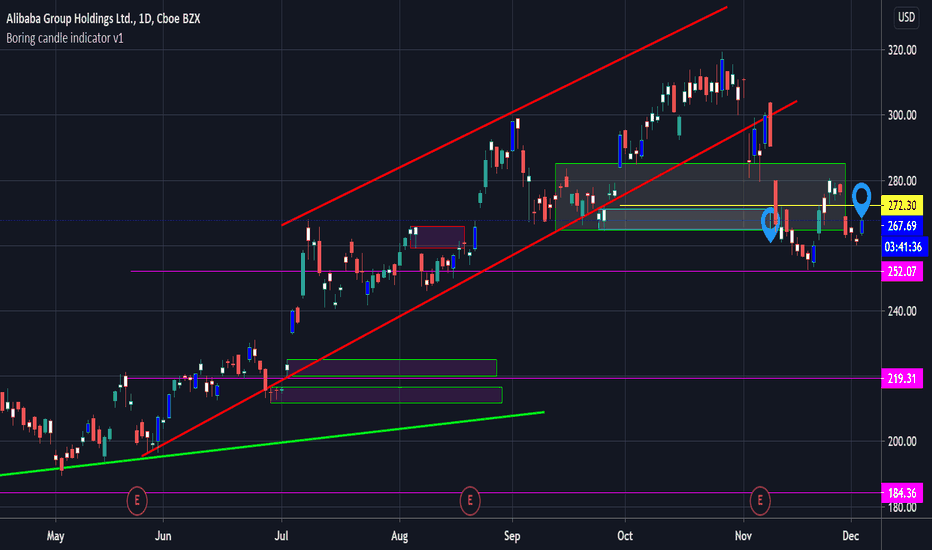932x550 pixels.
Task: Select the Boring candle indicator v1 label
Action: pyautogui.click(x=65, y=38)
